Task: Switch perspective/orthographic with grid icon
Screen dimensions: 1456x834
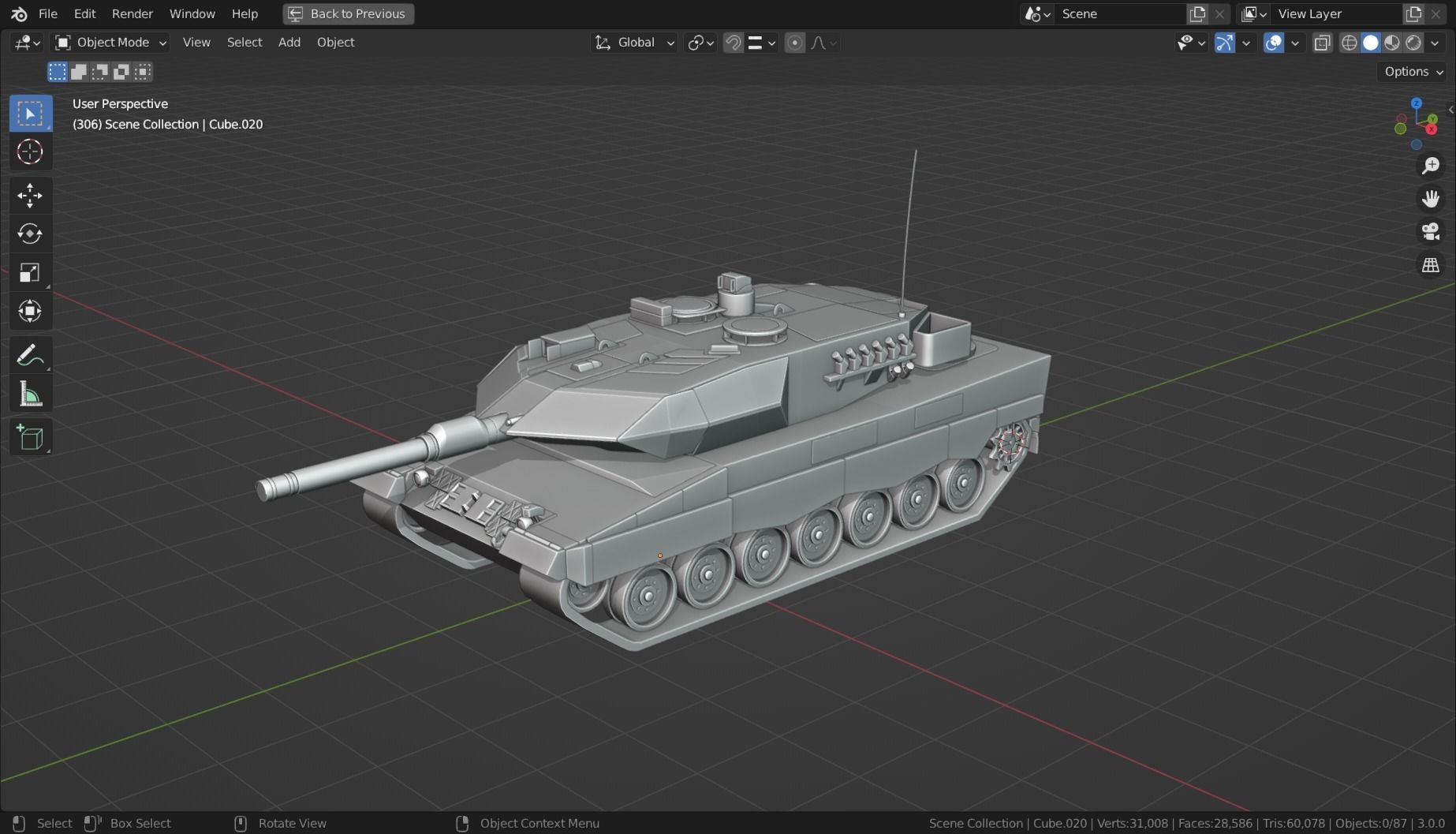Action: tap(1430, 265)
